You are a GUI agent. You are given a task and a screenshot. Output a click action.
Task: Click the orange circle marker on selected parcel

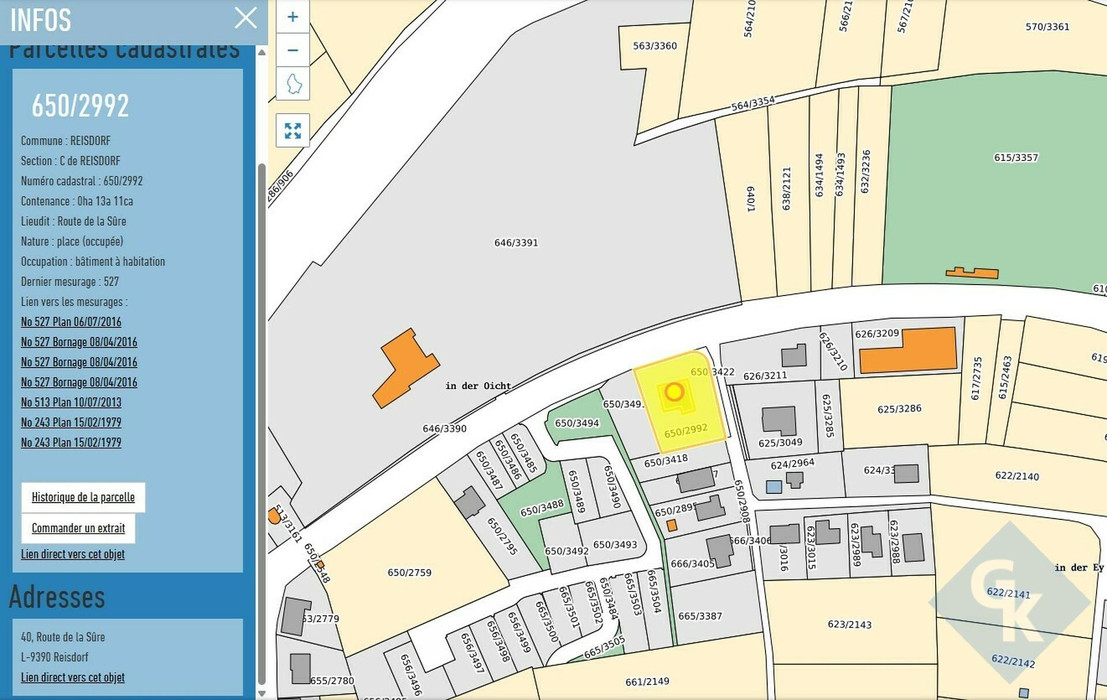[674, 392]
